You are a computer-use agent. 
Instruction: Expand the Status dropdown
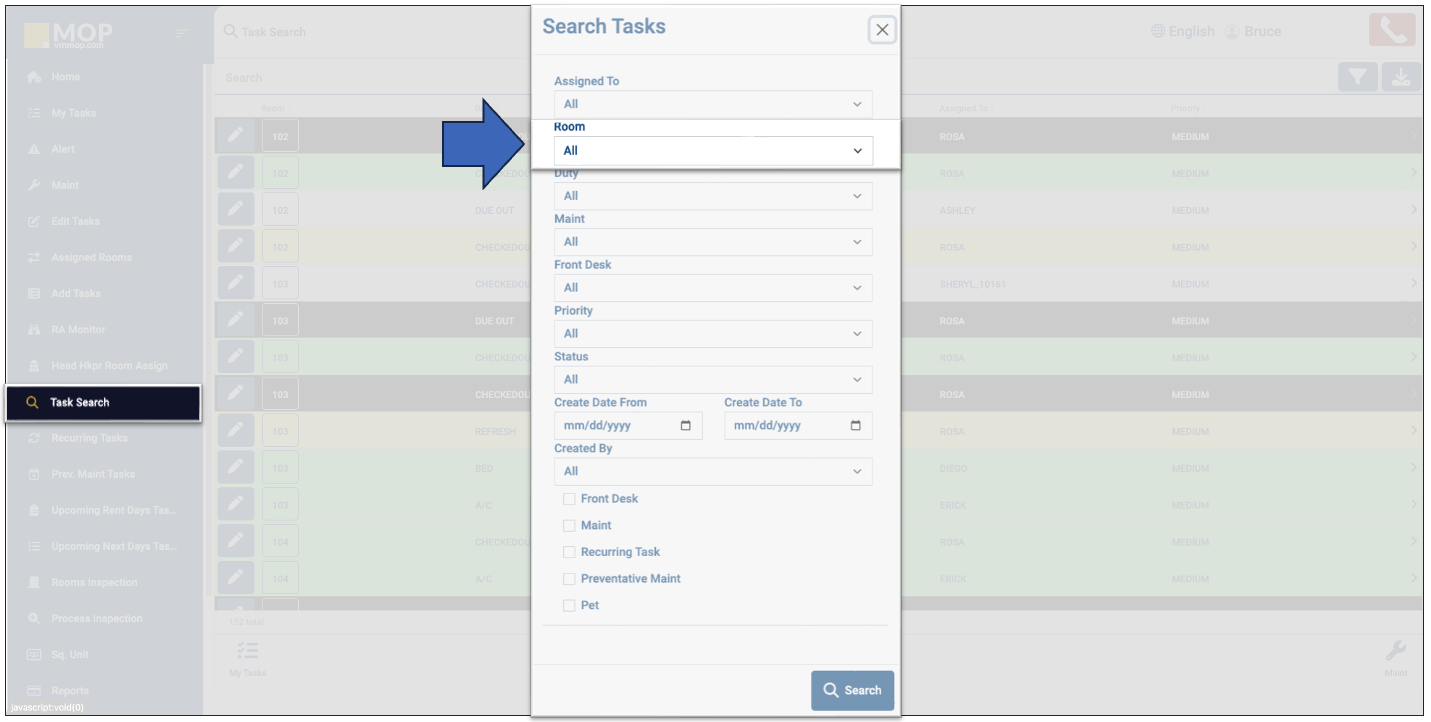(x=713, y=379)
